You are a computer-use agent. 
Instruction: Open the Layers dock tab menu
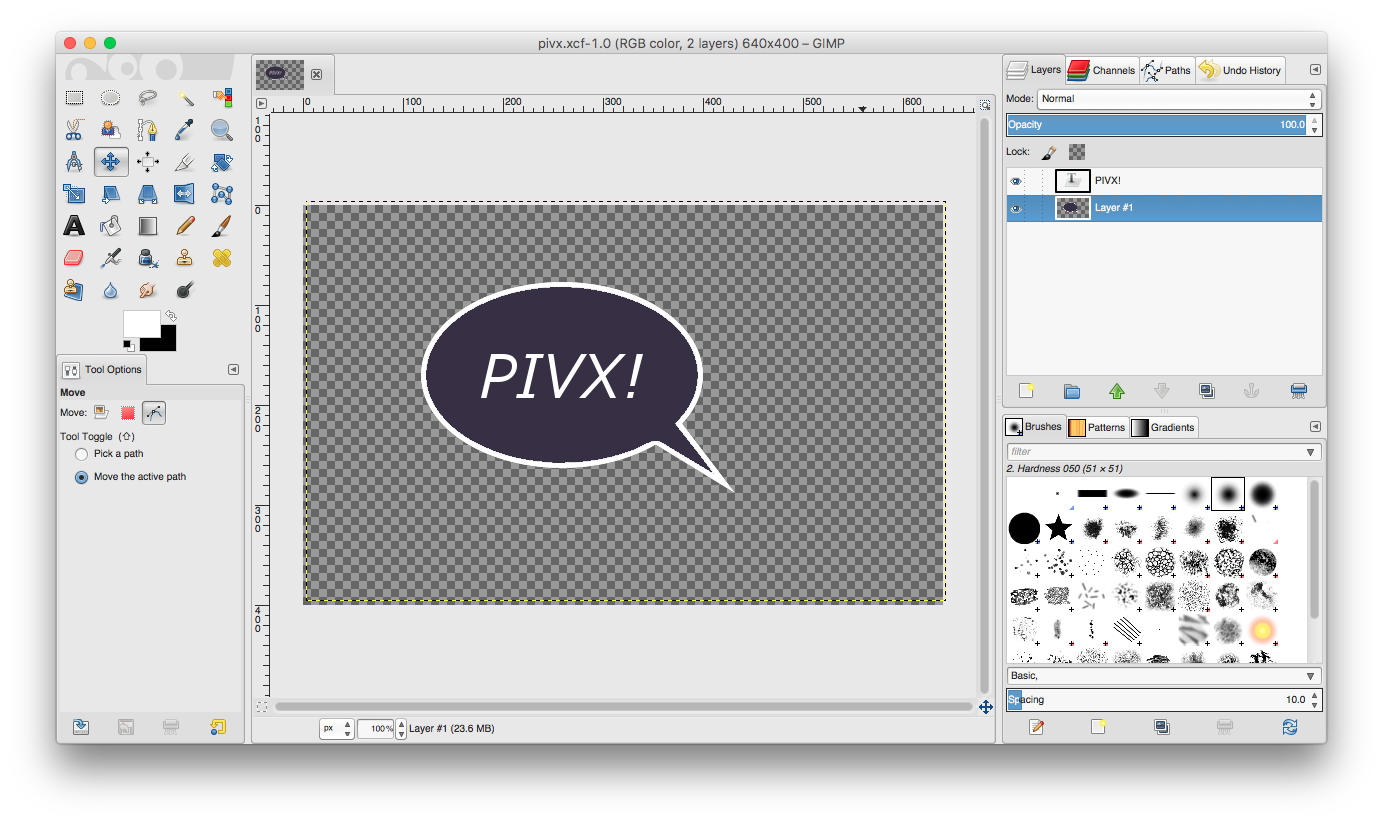click(1315, 70)
